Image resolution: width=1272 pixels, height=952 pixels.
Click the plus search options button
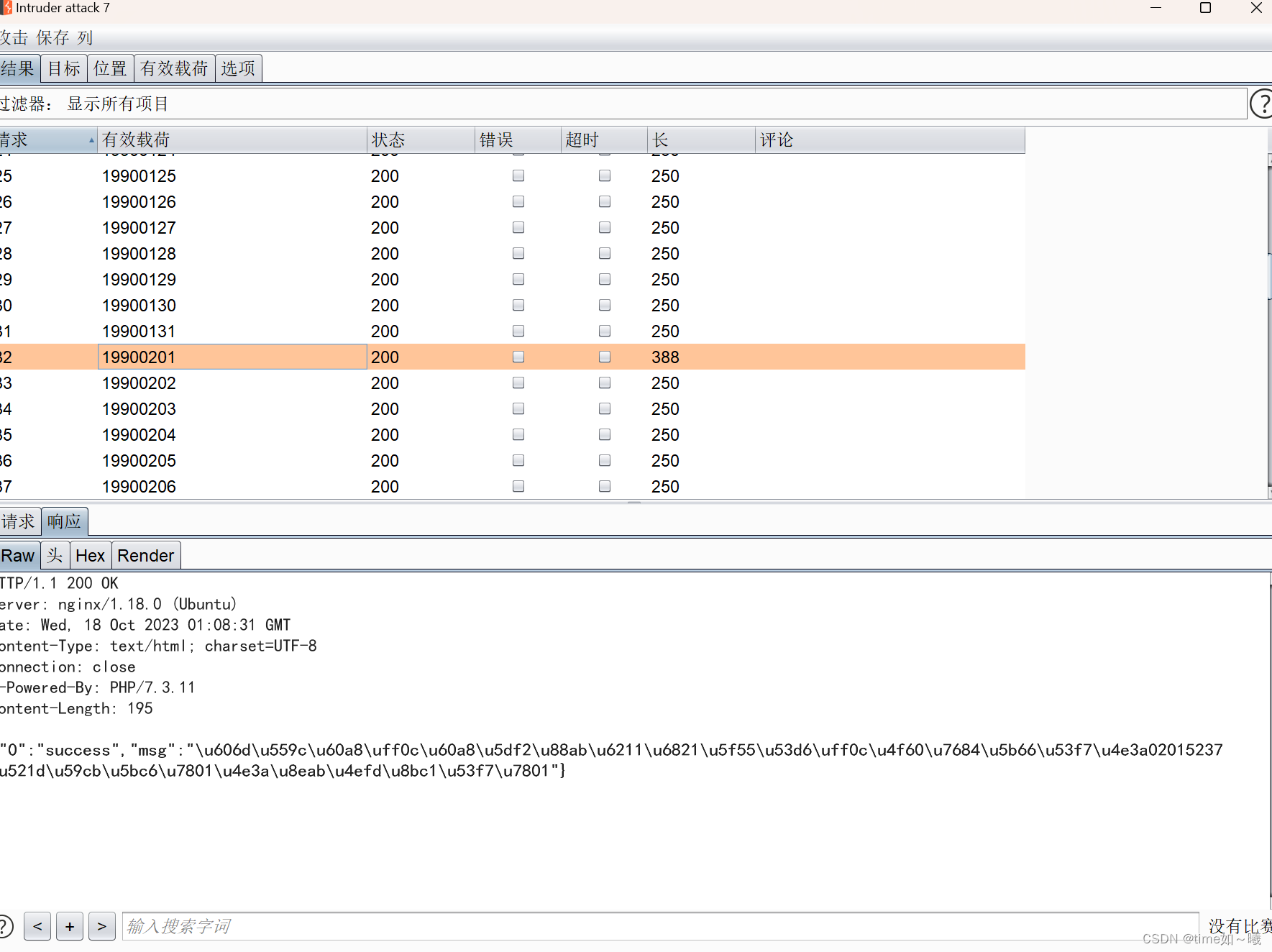tap(70, 926)
